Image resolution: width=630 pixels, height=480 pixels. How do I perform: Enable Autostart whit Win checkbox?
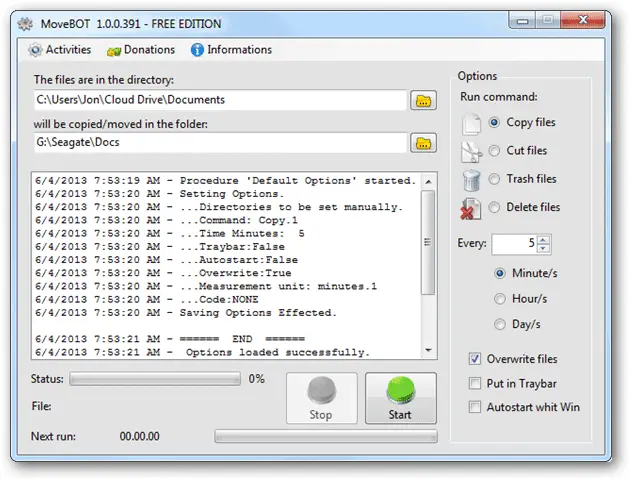pos(475,407)
